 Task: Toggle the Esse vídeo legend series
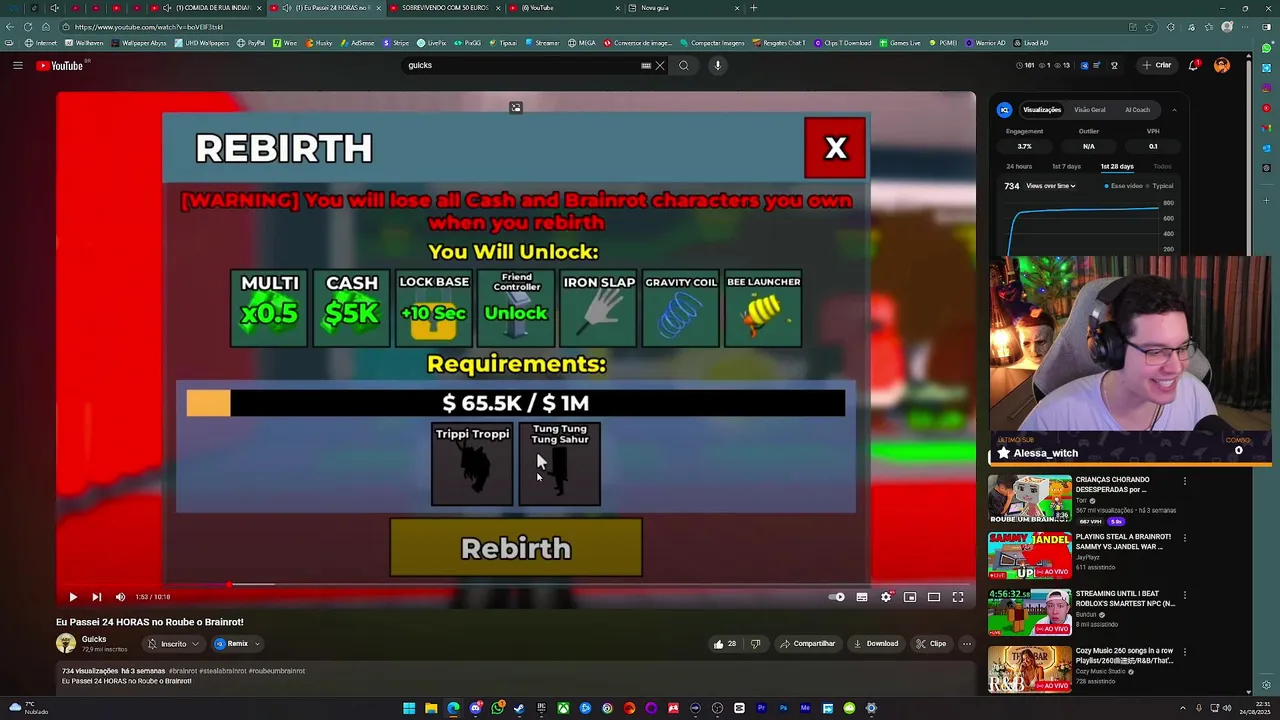[1124, 186]
